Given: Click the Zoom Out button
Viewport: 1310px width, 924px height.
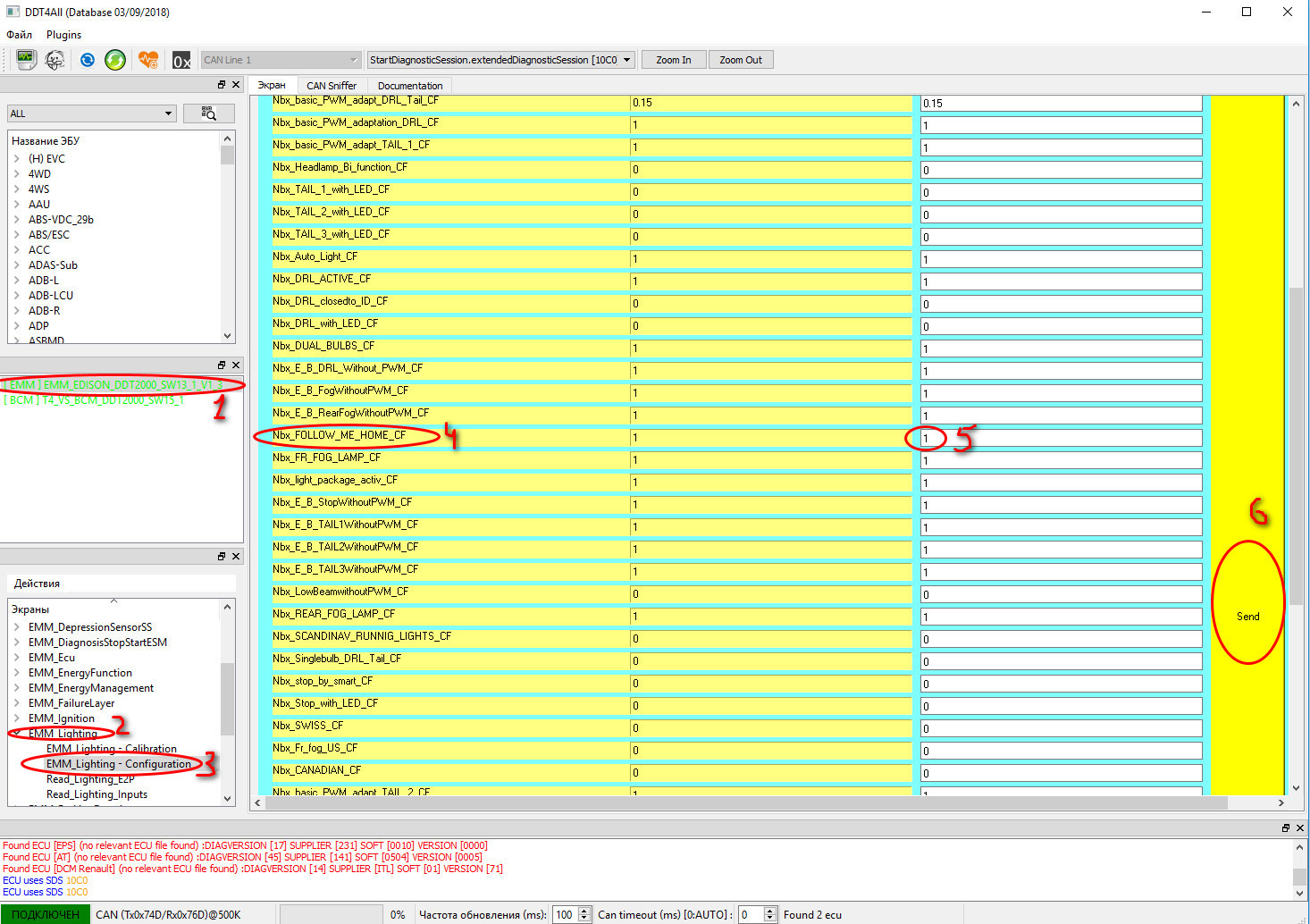Looking at the screenshot, I should point(741,60).
